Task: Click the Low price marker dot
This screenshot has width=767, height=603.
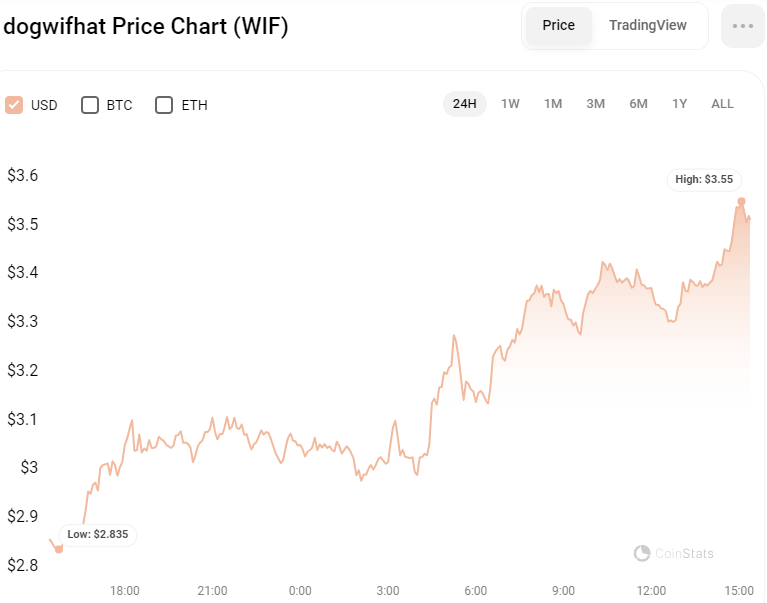Action: tap(58, 549)
